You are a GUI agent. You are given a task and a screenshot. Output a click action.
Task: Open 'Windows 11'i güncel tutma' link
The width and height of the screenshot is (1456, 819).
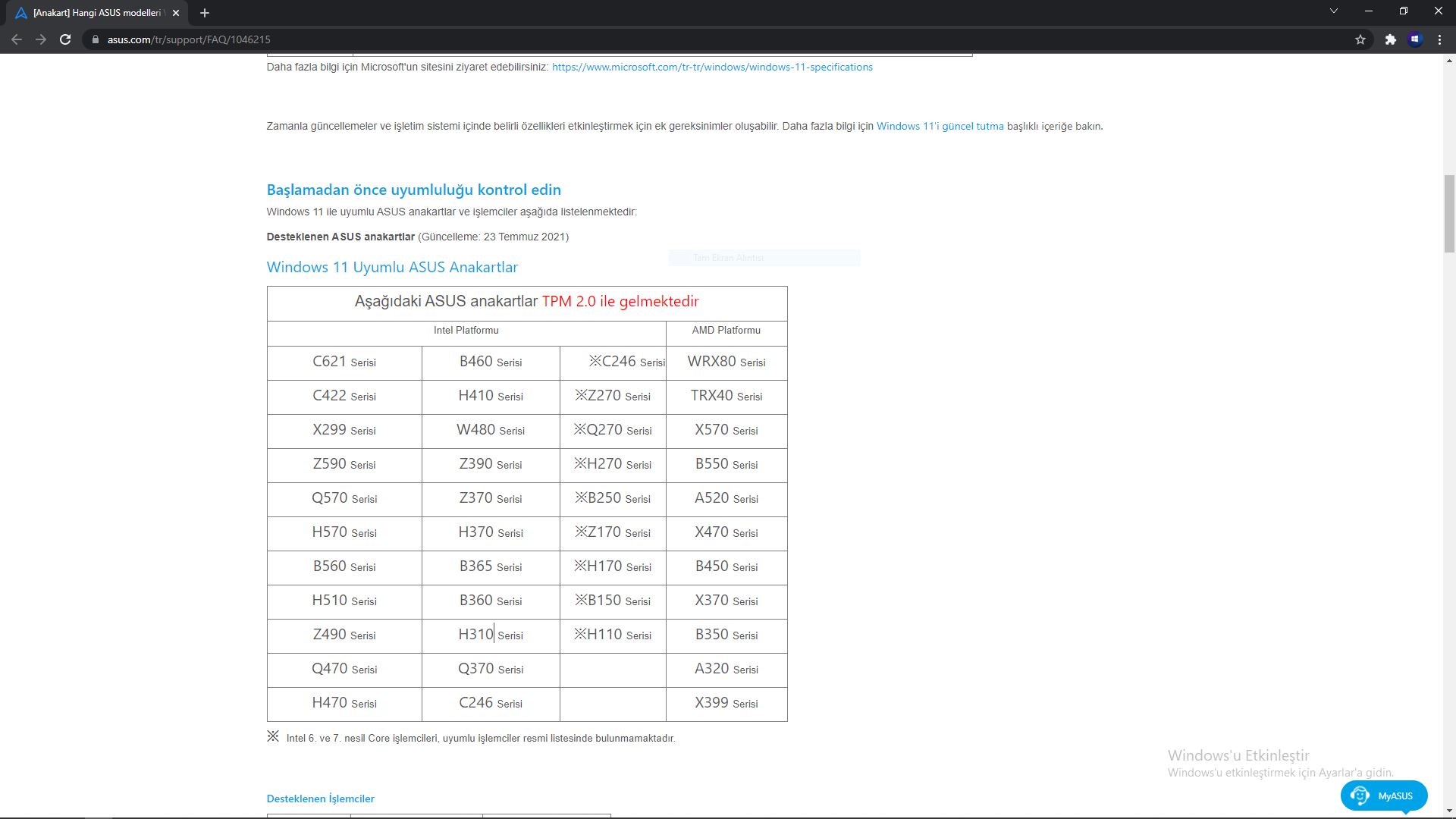pyautogui.click(x=940, y=126)
